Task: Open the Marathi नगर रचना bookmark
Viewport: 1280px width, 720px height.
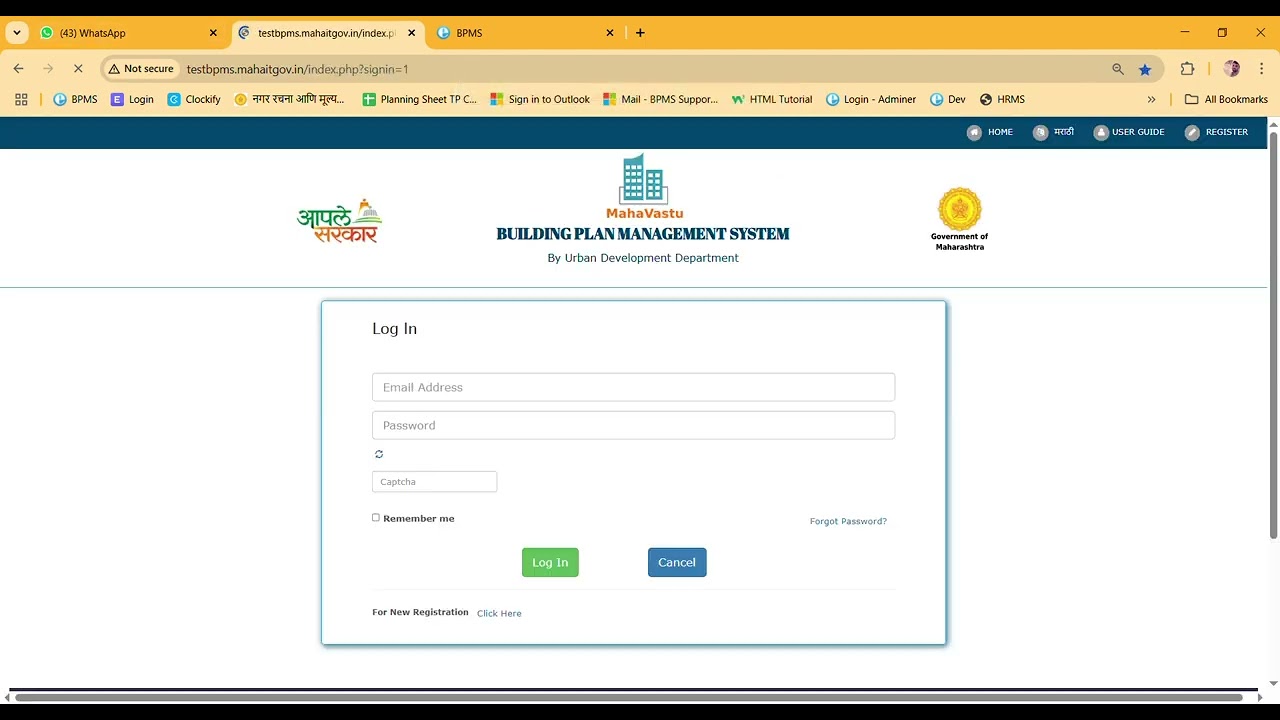Action: point(289,99)
